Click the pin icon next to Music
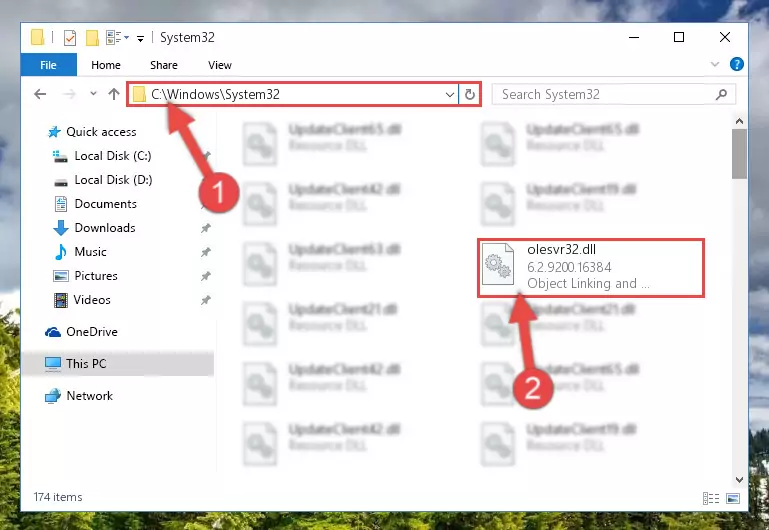The image size is (769, 530). (205, 252)
